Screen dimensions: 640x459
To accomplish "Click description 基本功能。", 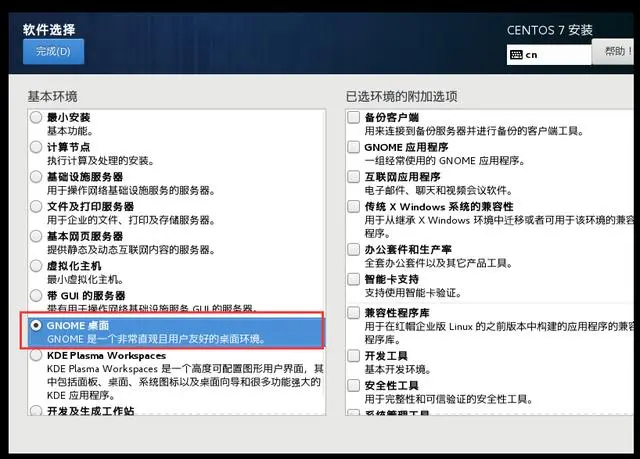I will [70, 131].
